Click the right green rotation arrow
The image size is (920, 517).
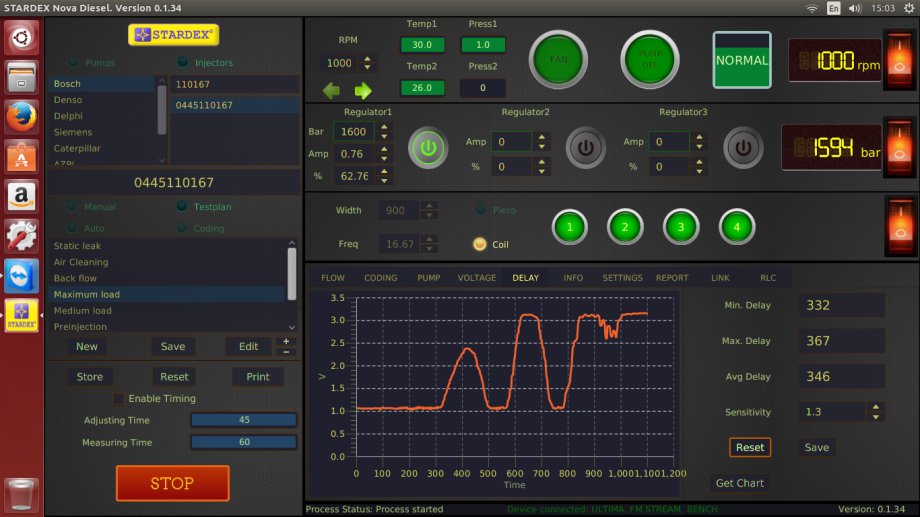363,90
